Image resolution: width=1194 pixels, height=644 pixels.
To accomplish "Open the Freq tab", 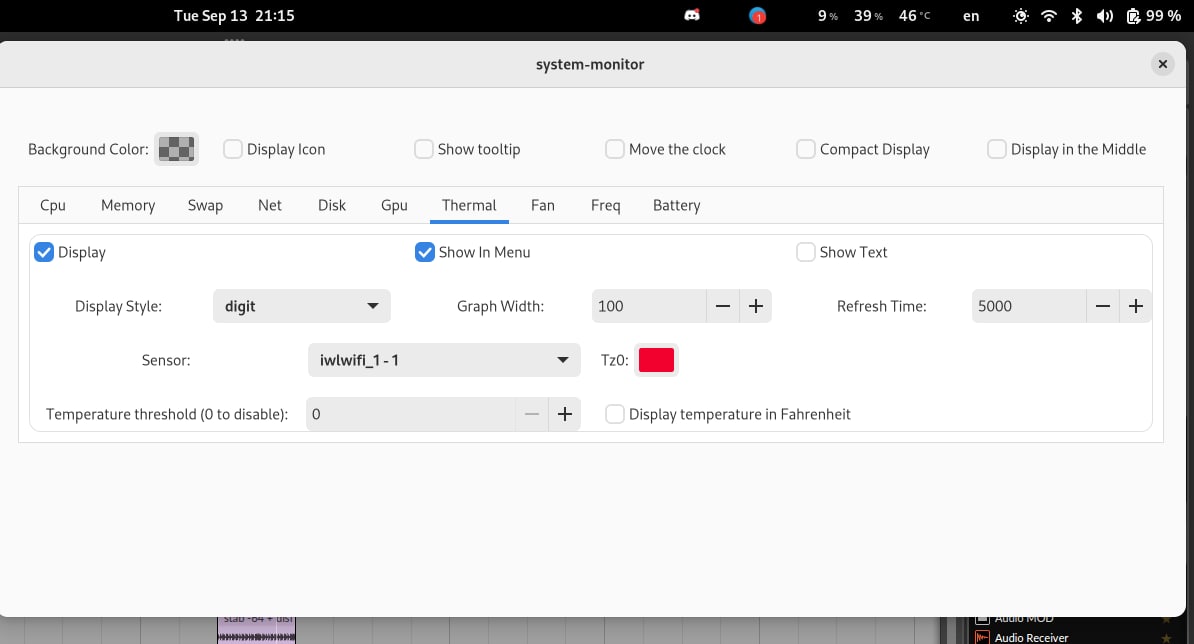I will (x=605, y=205).
